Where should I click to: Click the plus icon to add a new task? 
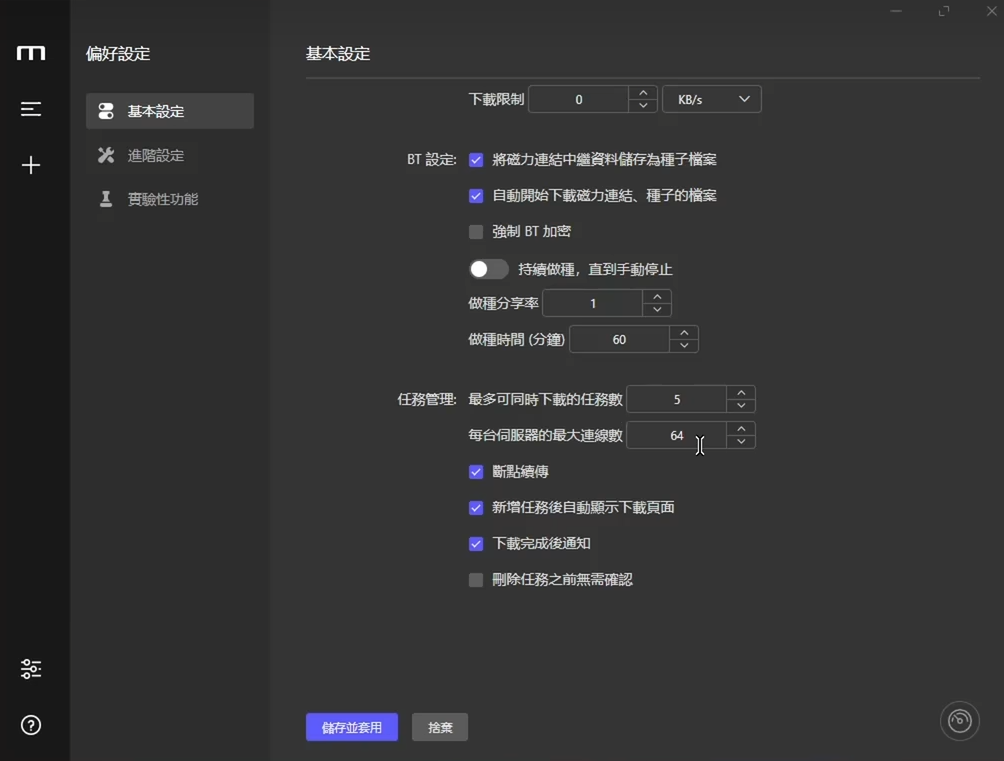[x=31, y=165]
